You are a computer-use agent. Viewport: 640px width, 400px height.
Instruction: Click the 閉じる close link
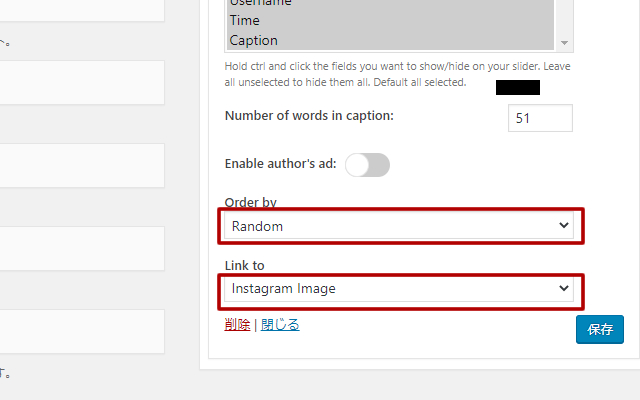[x=280, y=325]
